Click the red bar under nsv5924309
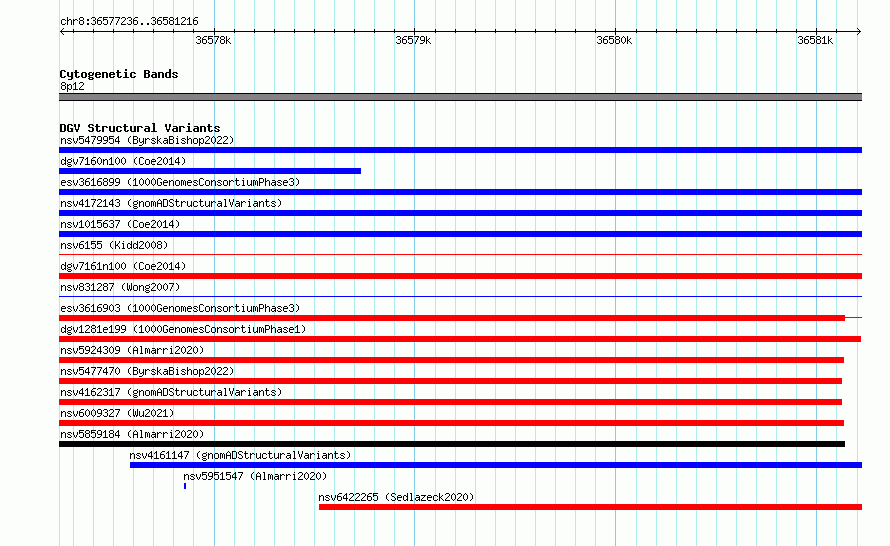890x546 pixels. (451, 360)
